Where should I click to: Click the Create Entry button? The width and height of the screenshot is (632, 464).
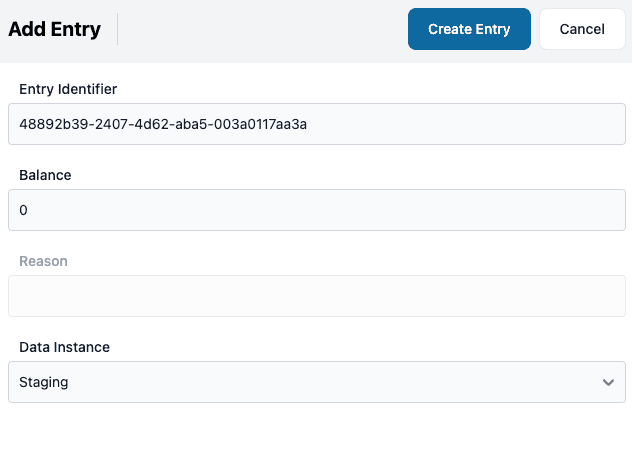(469, 29)
